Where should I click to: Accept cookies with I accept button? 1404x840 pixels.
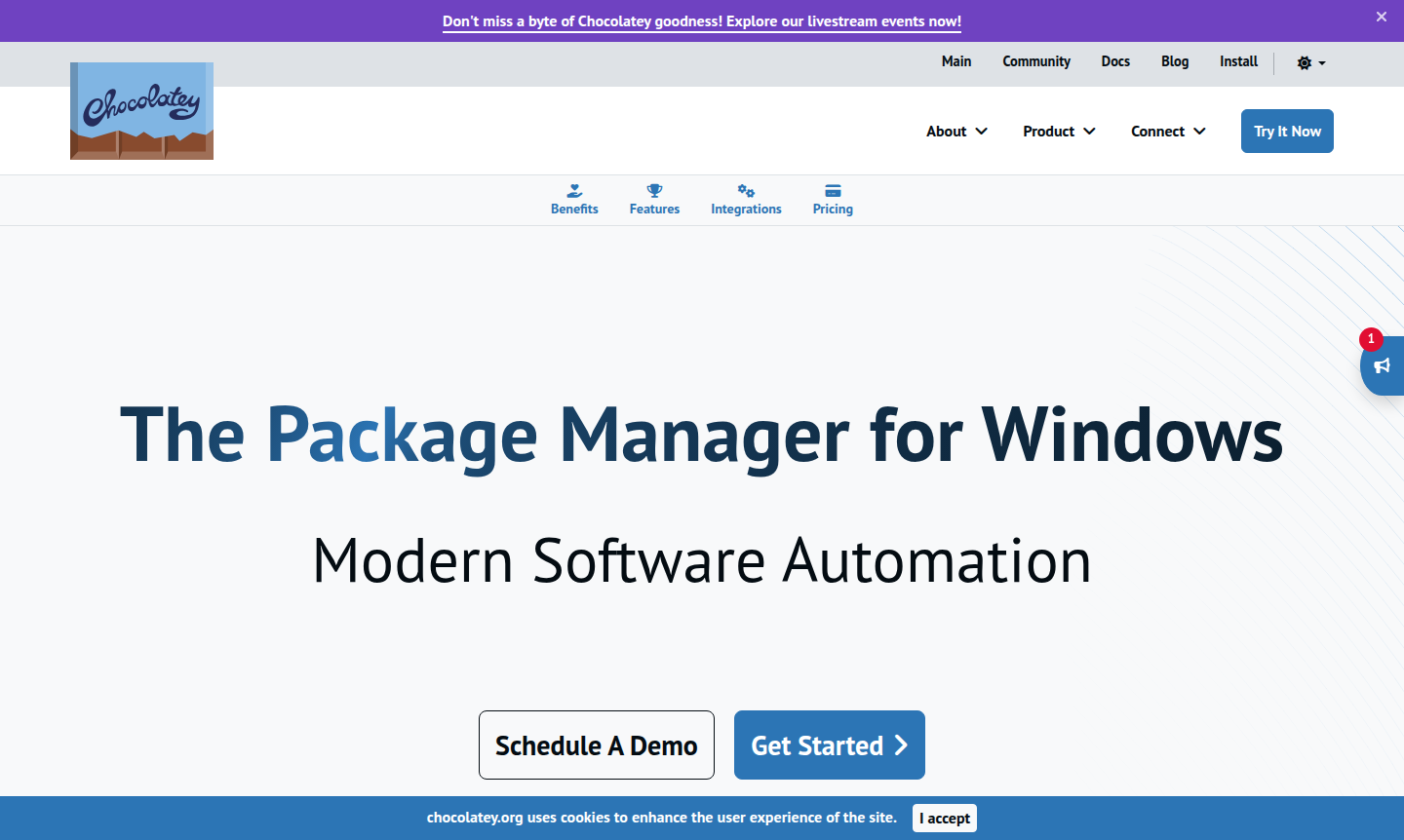tap(944, 819)
